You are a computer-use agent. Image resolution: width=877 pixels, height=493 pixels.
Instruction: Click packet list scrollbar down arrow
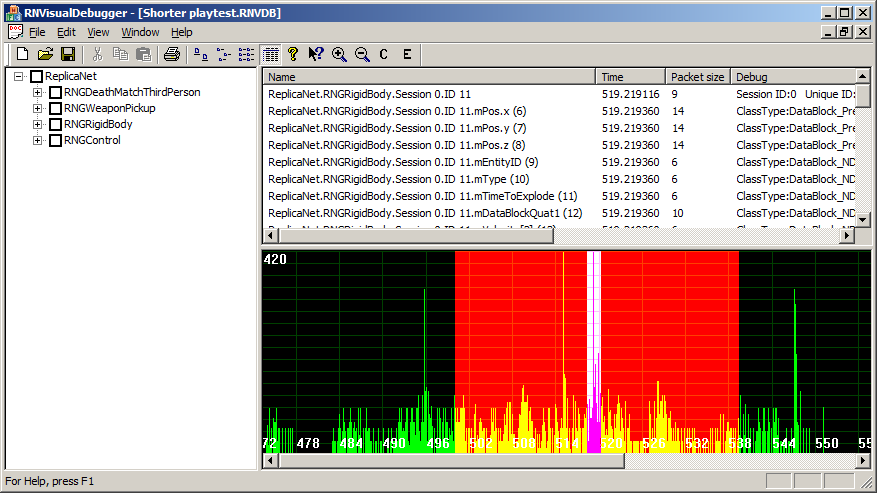tap(863, 220)
